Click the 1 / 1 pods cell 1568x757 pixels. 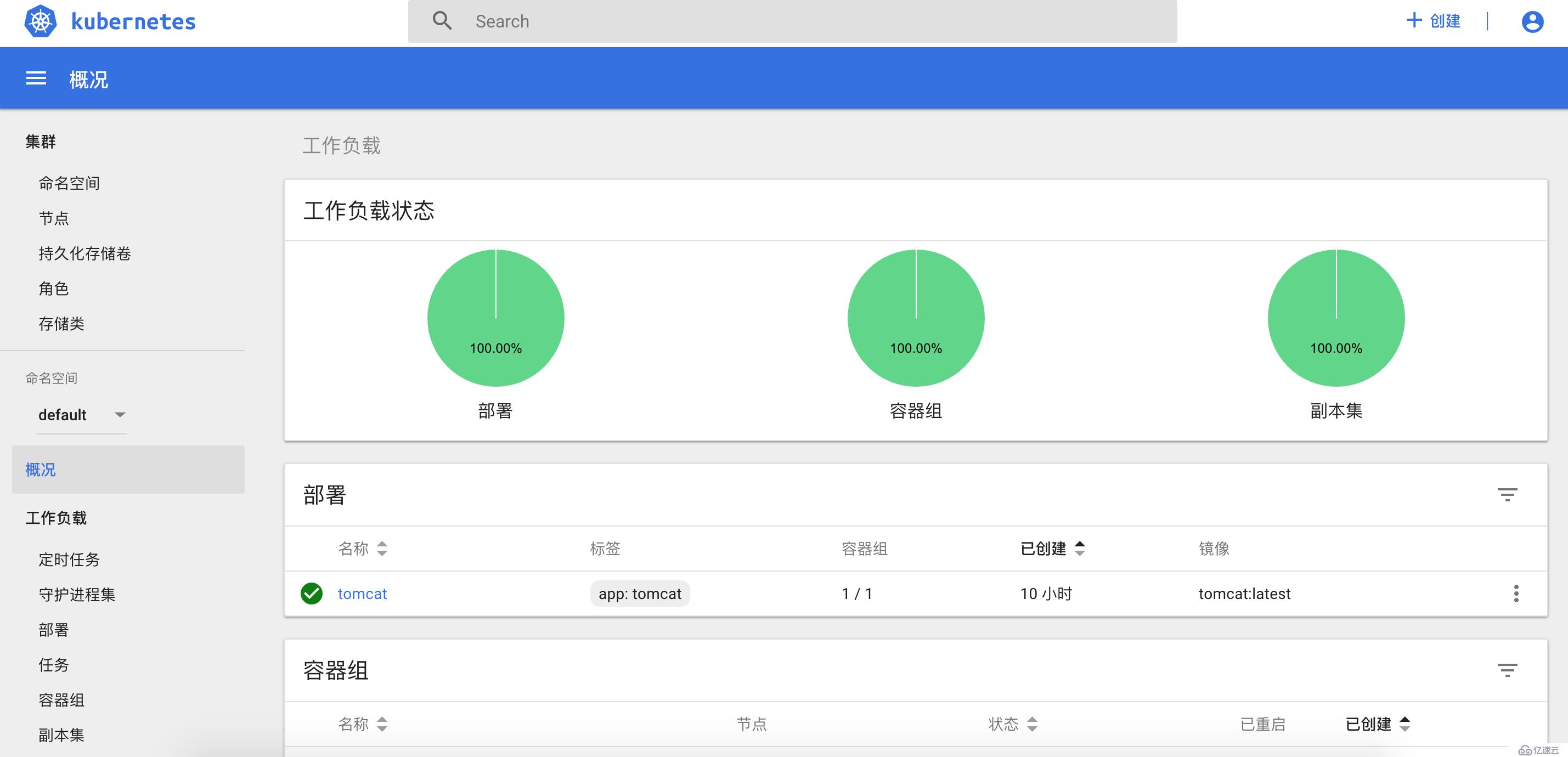pos(857,594)
